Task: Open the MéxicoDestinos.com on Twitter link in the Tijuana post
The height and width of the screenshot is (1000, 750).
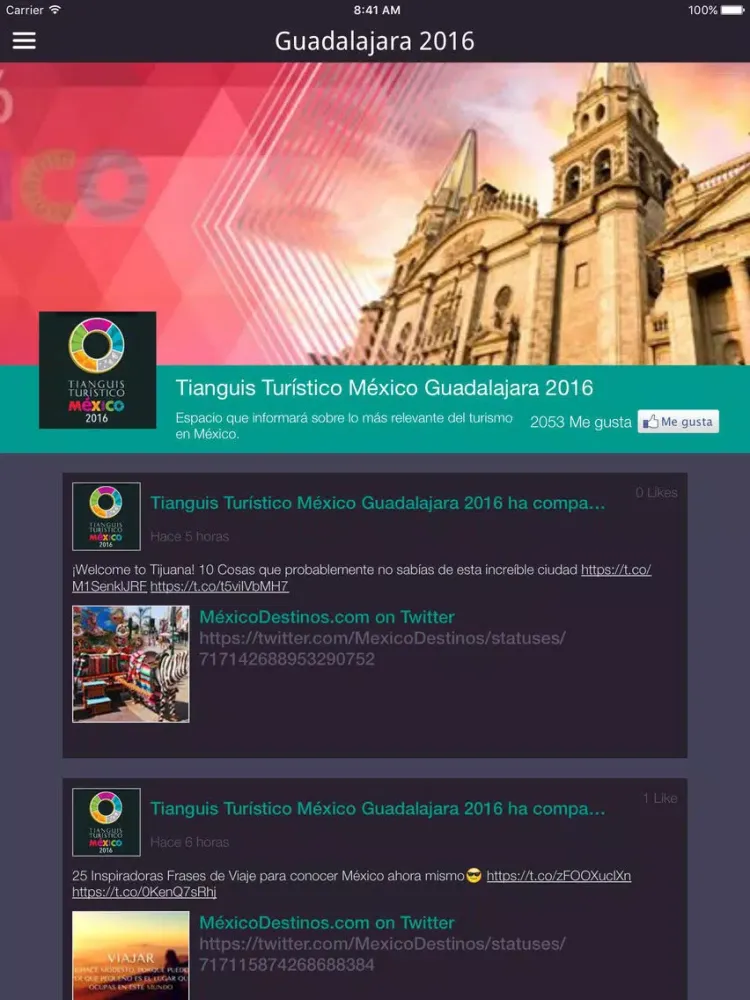Action: point(327,617)
